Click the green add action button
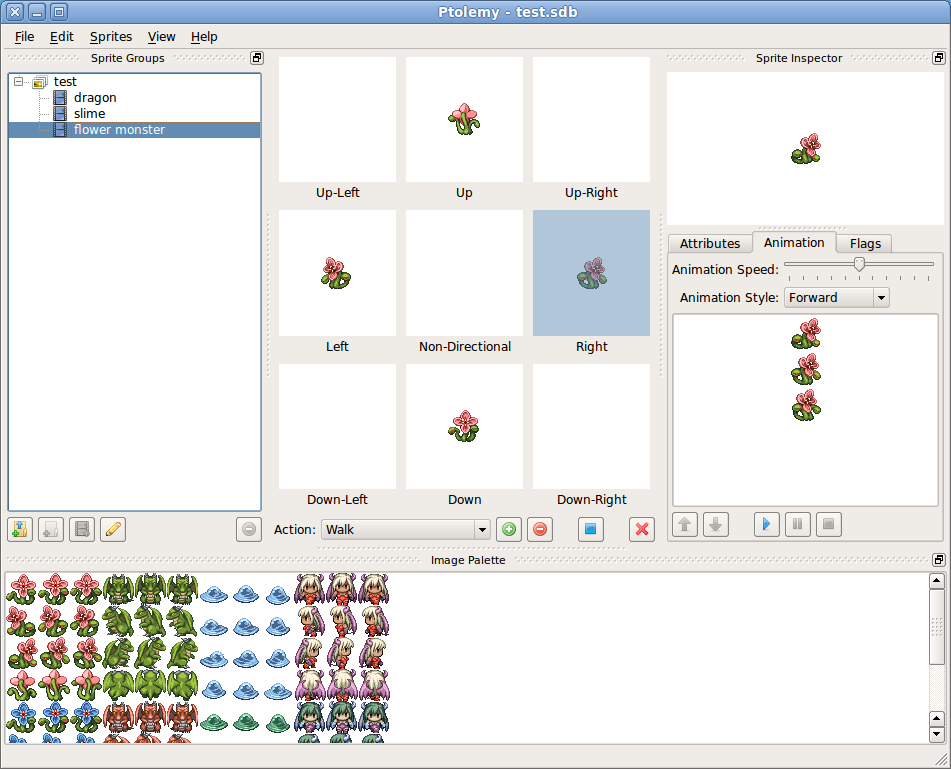Screen dimensions: 951x769 [x=508, y=530]
